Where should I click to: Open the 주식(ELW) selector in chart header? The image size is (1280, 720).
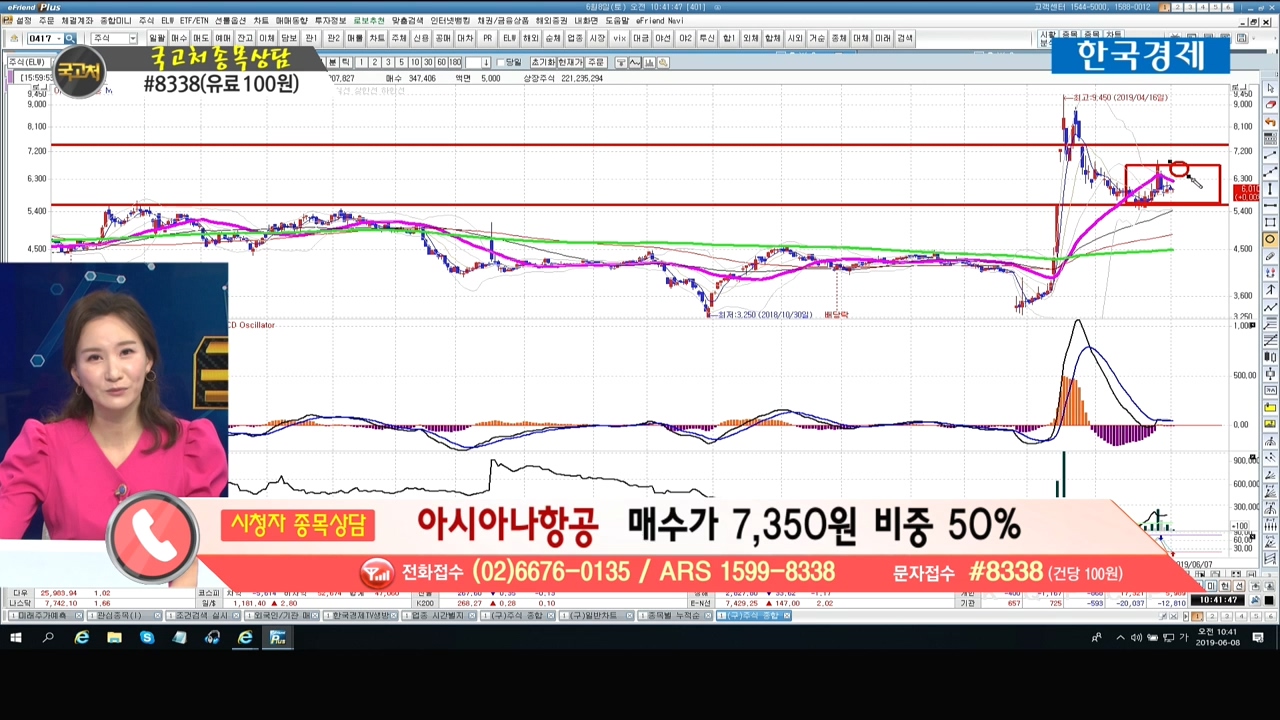[x=28, y=63]
